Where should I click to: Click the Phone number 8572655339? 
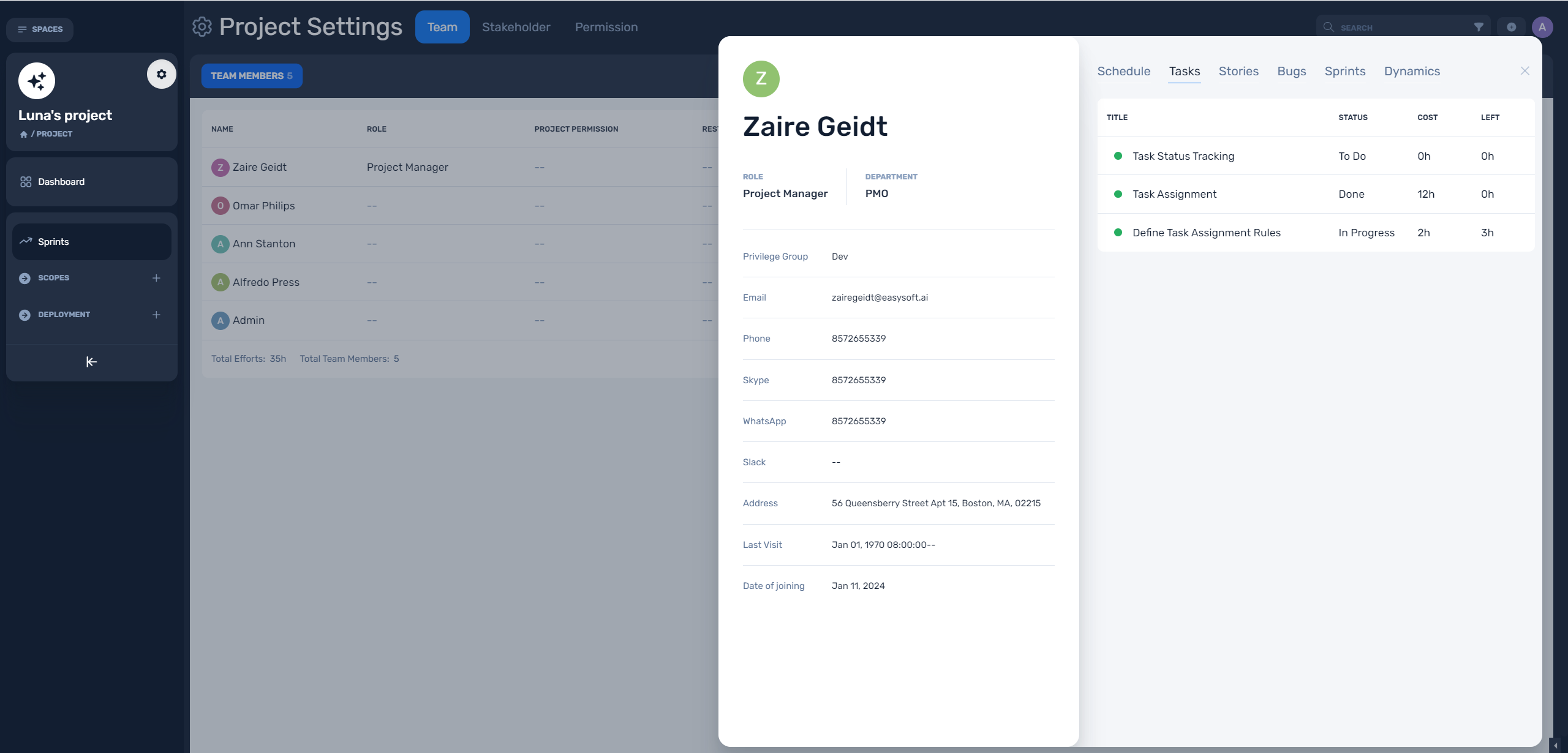point(859,339)
